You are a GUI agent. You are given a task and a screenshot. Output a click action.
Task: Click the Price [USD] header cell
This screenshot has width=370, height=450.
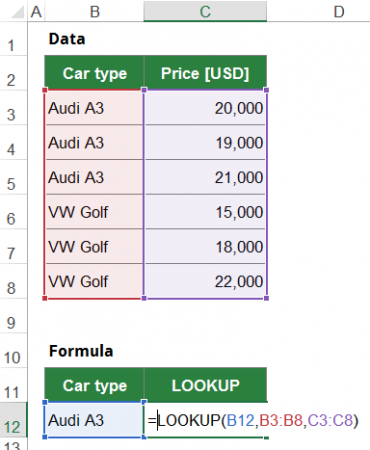205,73
